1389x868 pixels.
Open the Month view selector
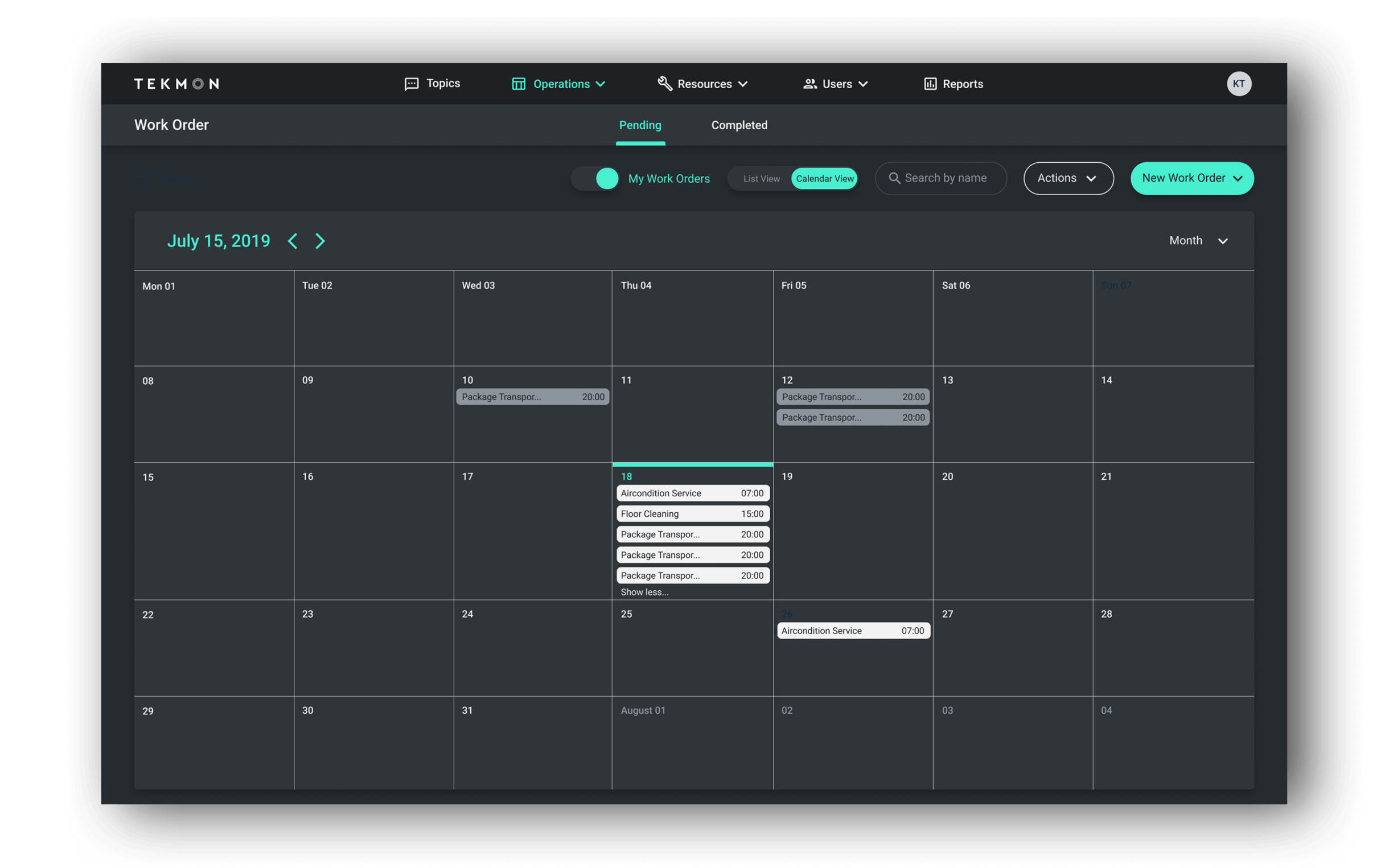1198,241
